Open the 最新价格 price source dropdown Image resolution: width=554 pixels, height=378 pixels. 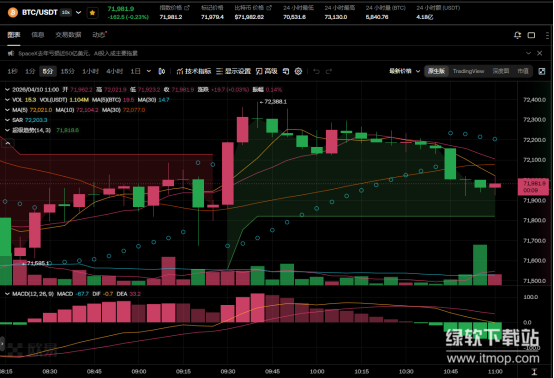click(x=404, y=71)
